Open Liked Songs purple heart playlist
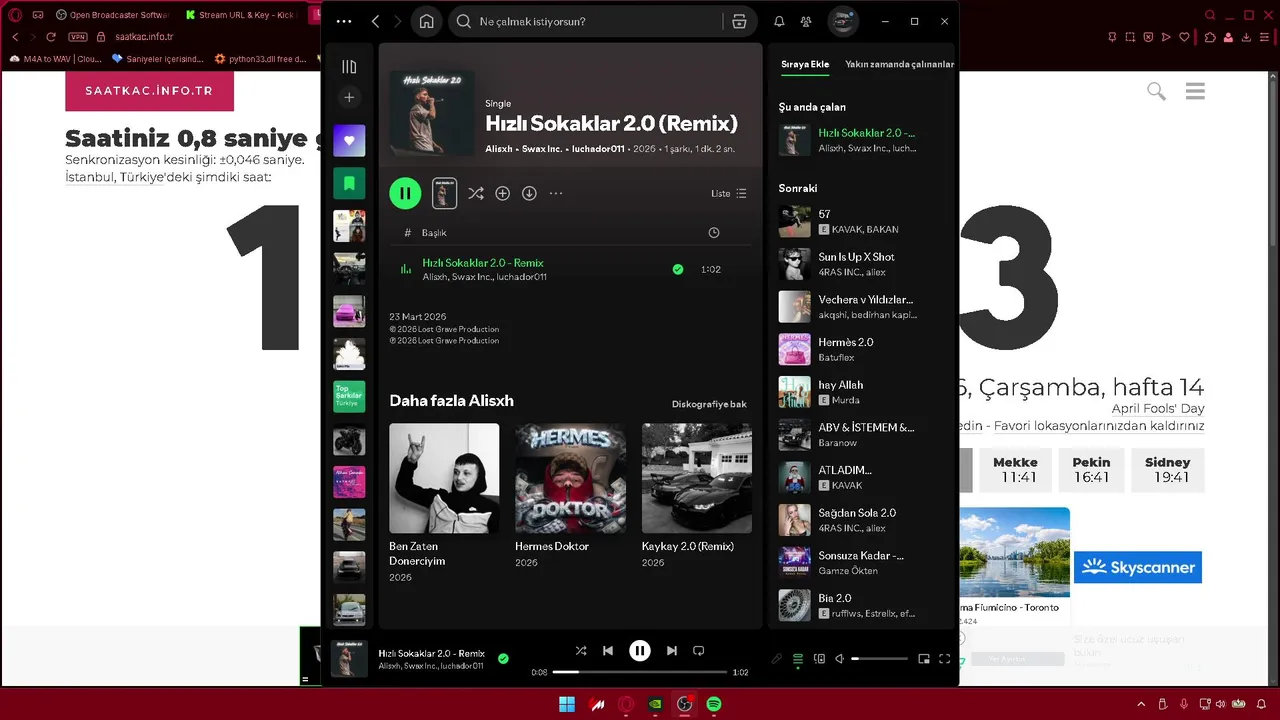Image resolution: width=1280 pixels, height=720 pixels. [x=349, y=141]
